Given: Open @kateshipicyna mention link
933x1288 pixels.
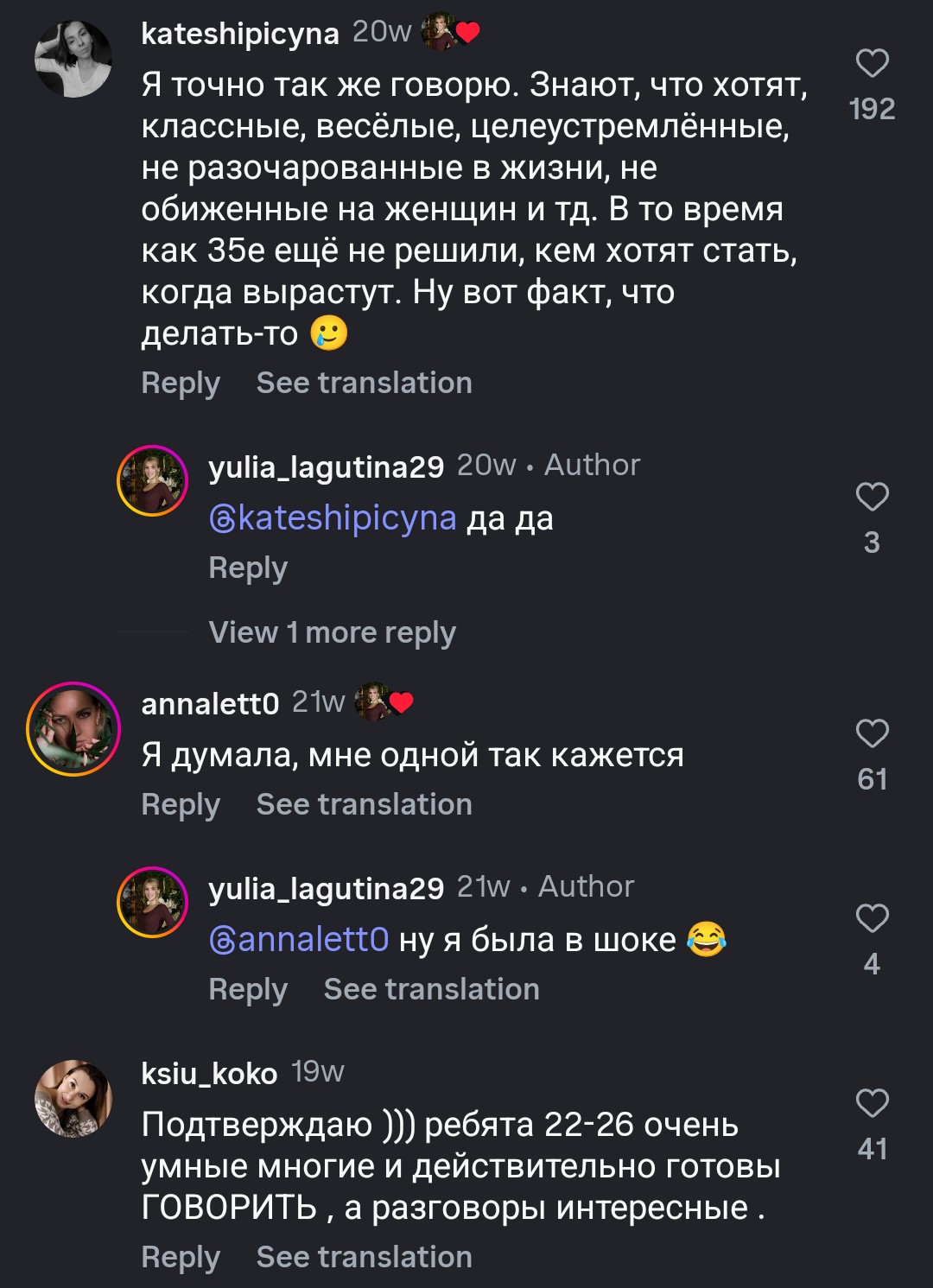Looking at the screenshot, I should coord(333,518).
